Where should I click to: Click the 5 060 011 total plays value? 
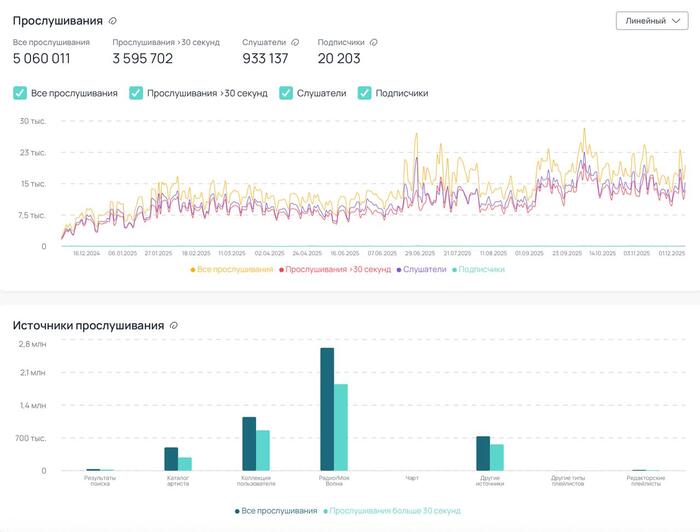pyautogui.click(x=41, y=58)
